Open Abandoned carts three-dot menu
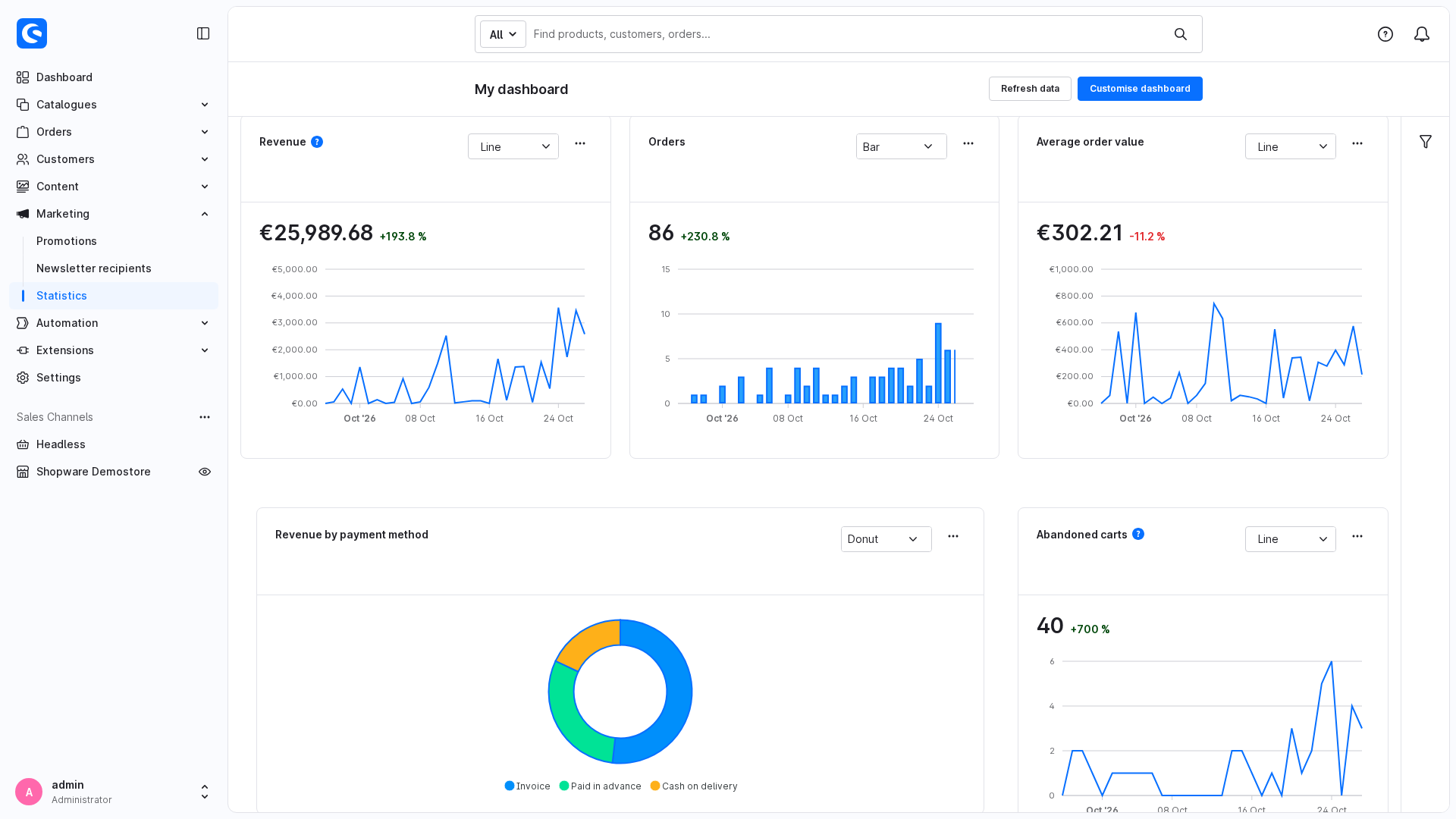 [1357, 536]
